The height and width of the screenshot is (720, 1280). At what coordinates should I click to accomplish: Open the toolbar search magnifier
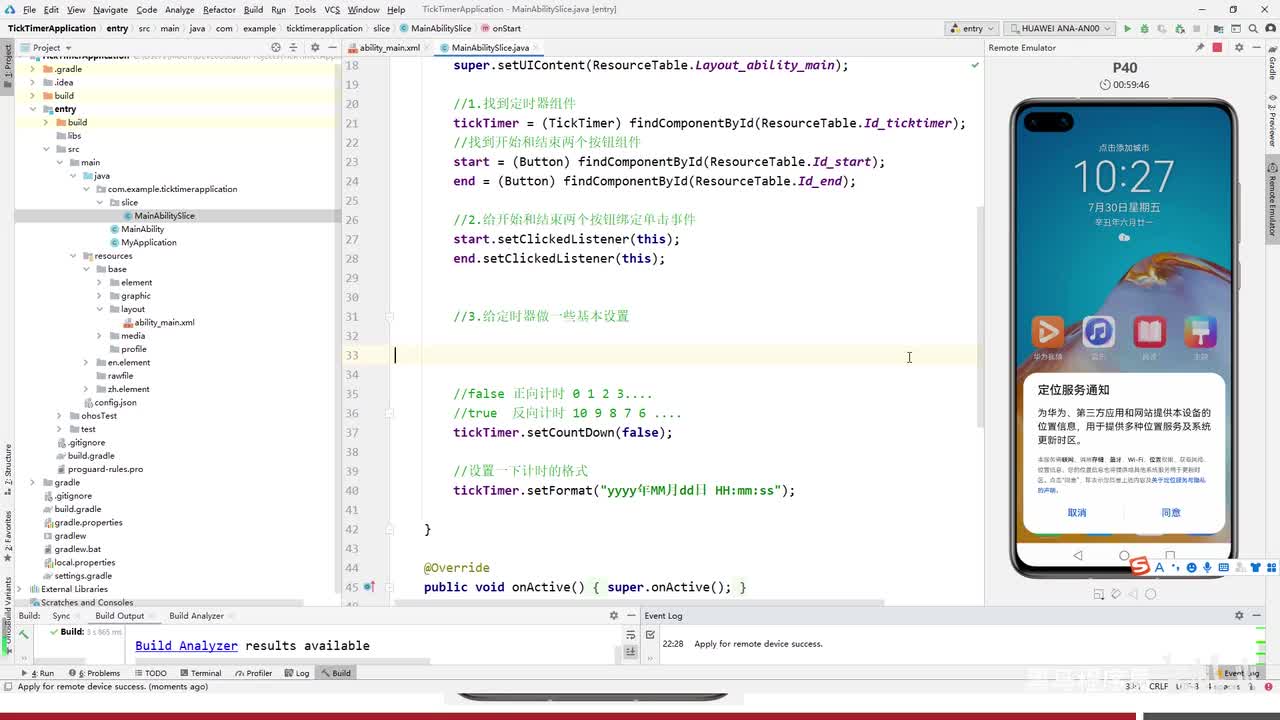pyautogui.click(x=1252, y=29)
